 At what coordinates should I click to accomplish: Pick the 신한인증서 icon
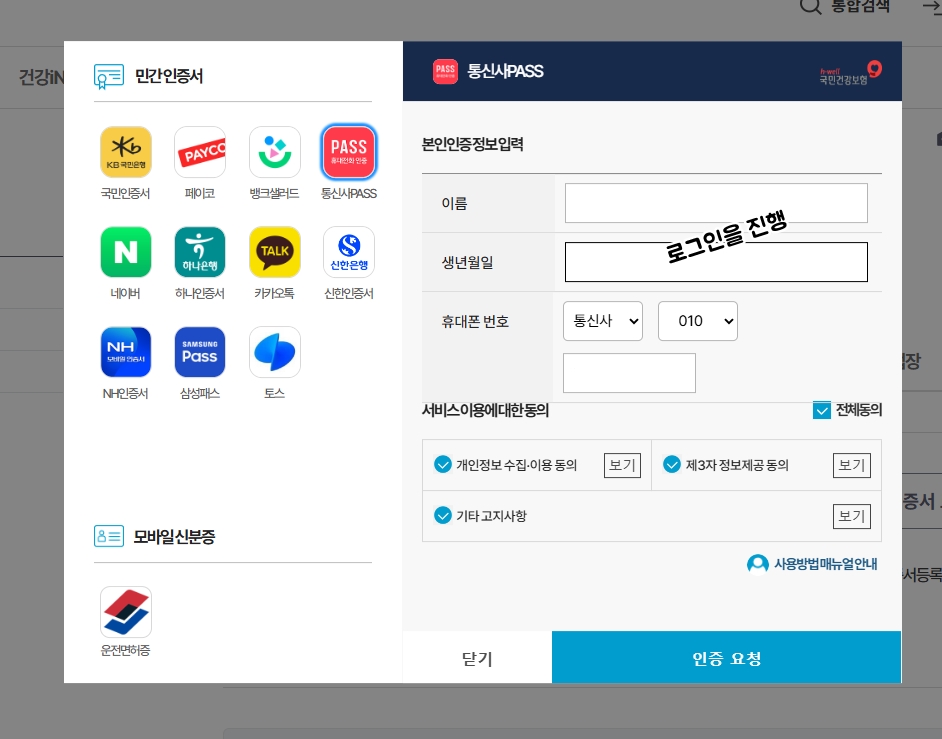349,252
